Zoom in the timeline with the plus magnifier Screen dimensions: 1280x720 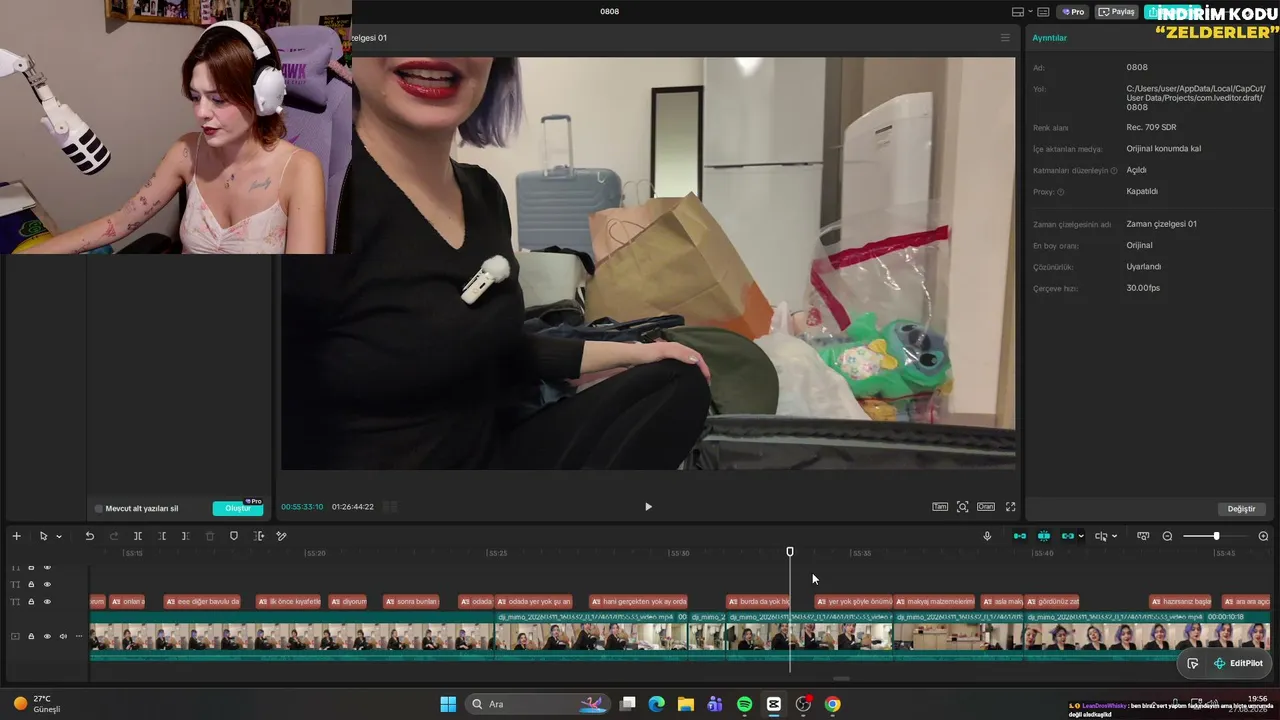point(1263,536)
